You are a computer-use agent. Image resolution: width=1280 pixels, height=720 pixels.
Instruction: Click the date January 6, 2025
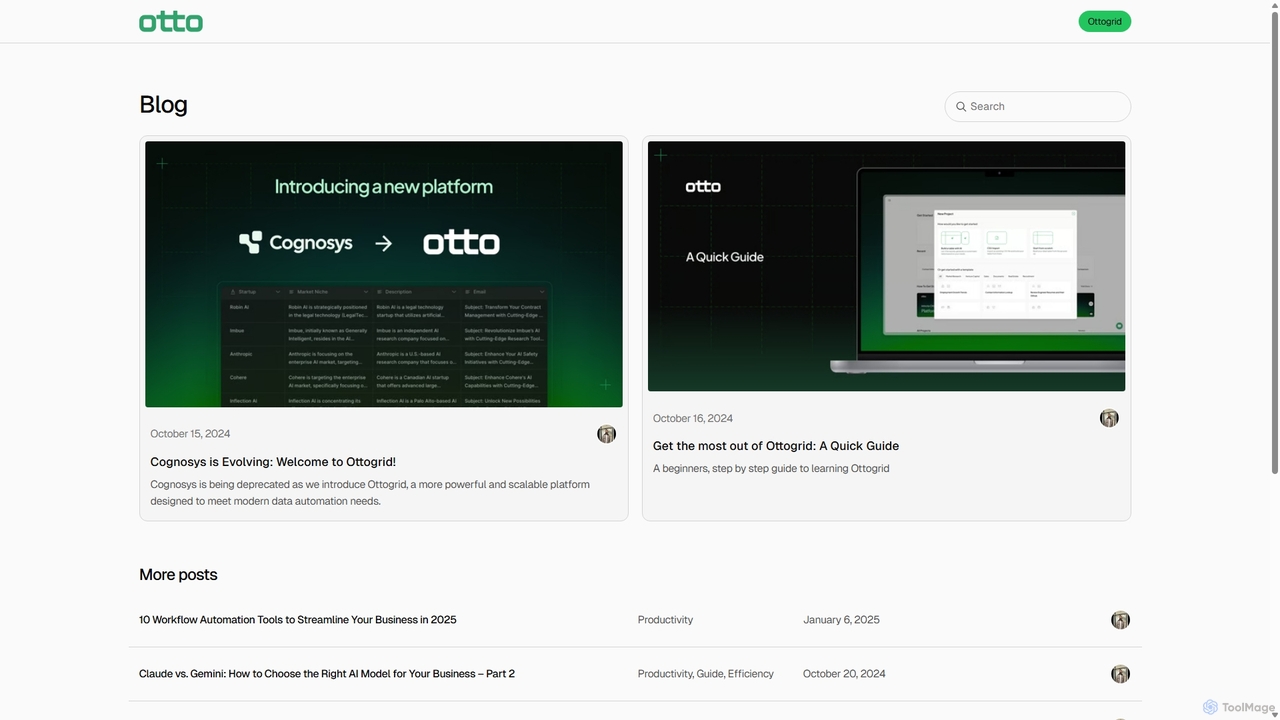(841, 620)
